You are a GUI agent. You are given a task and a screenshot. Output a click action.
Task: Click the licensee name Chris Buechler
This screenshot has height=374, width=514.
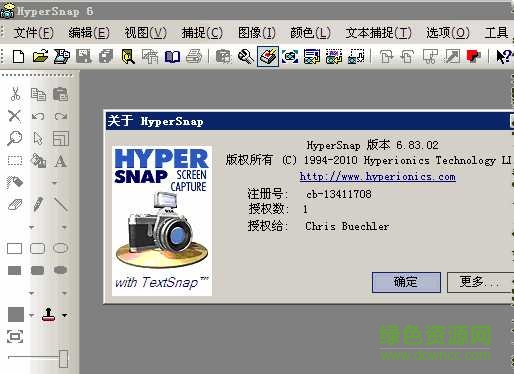pyautogui.click(x=347, y=226)
